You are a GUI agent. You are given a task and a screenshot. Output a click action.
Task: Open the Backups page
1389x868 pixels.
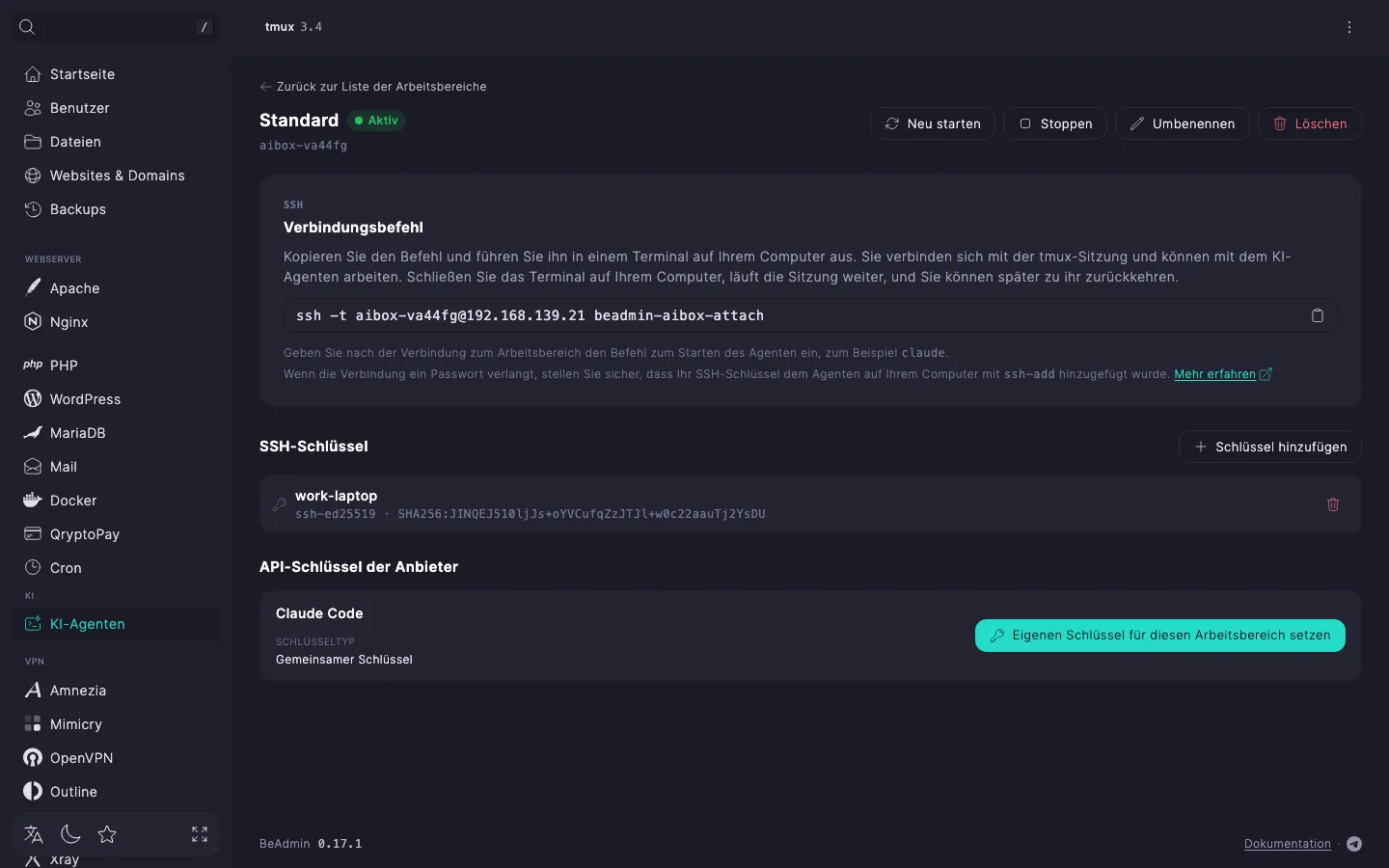[116, 209]
